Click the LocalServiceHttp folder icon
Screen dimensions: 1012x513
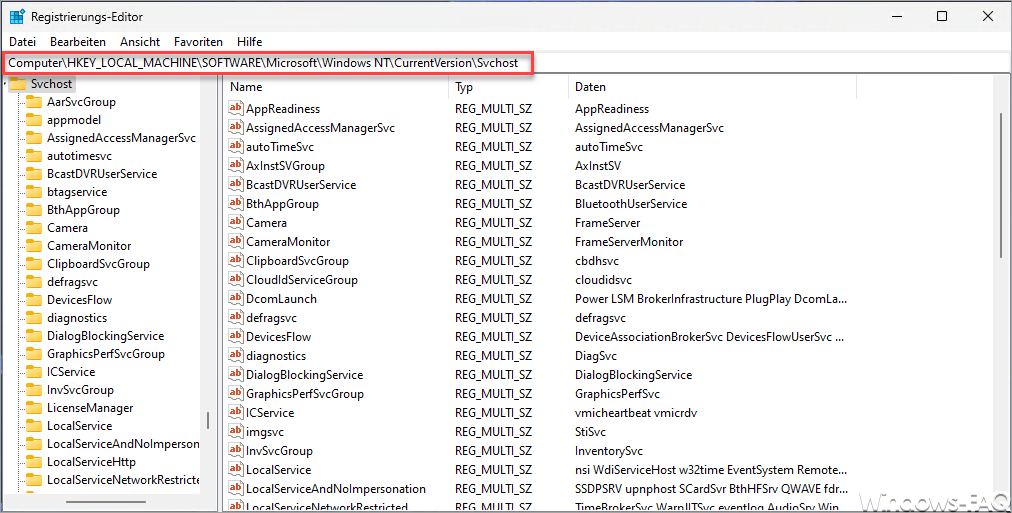[x=34, y=462]
